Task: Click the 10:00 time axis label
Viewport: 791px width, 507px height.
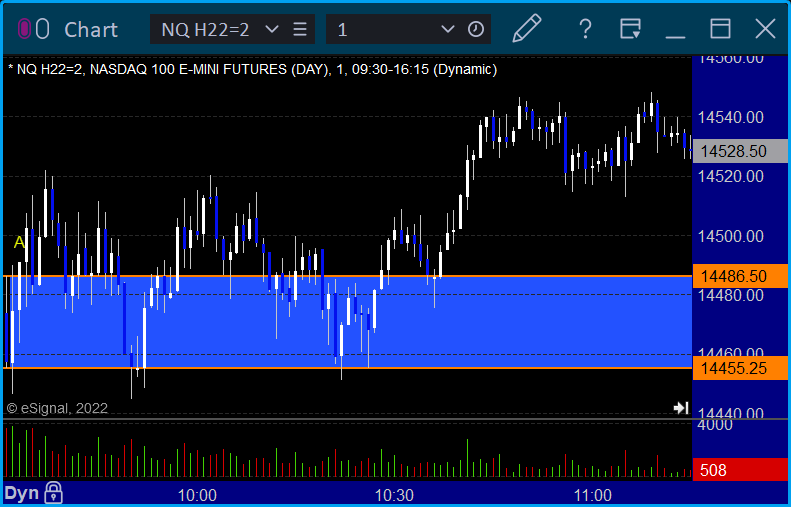Action: coord(197,495)
